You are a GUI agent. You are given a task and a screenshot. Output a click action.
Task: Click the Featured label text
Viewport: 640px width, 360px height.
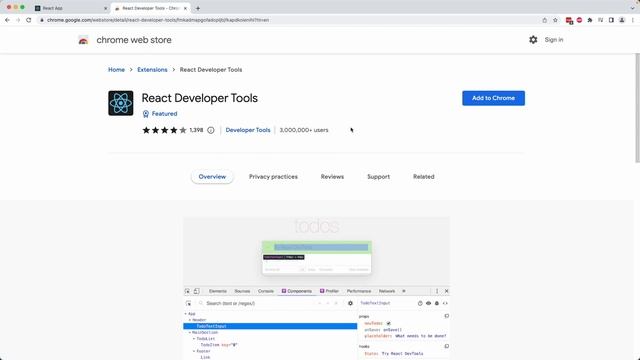pos(164,114)
